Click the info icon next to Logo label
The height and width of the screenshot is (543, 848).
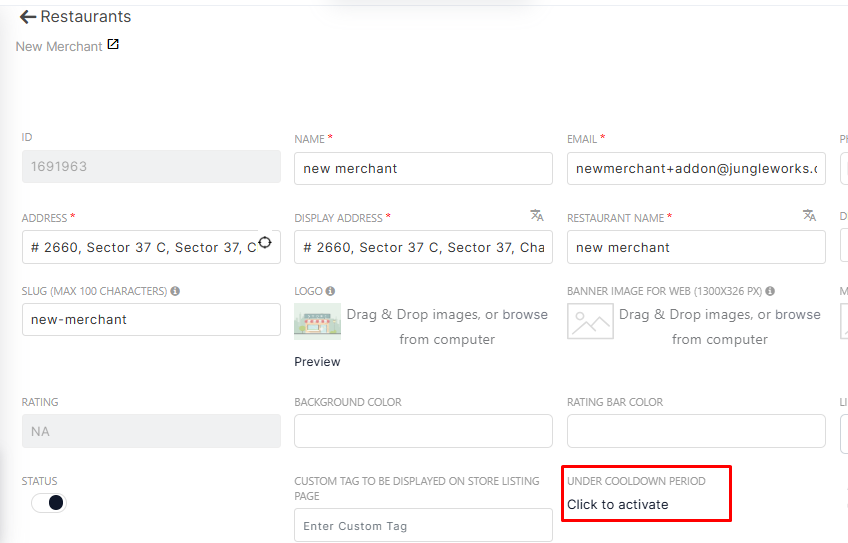pyautogui.click(x=330, y=291)
